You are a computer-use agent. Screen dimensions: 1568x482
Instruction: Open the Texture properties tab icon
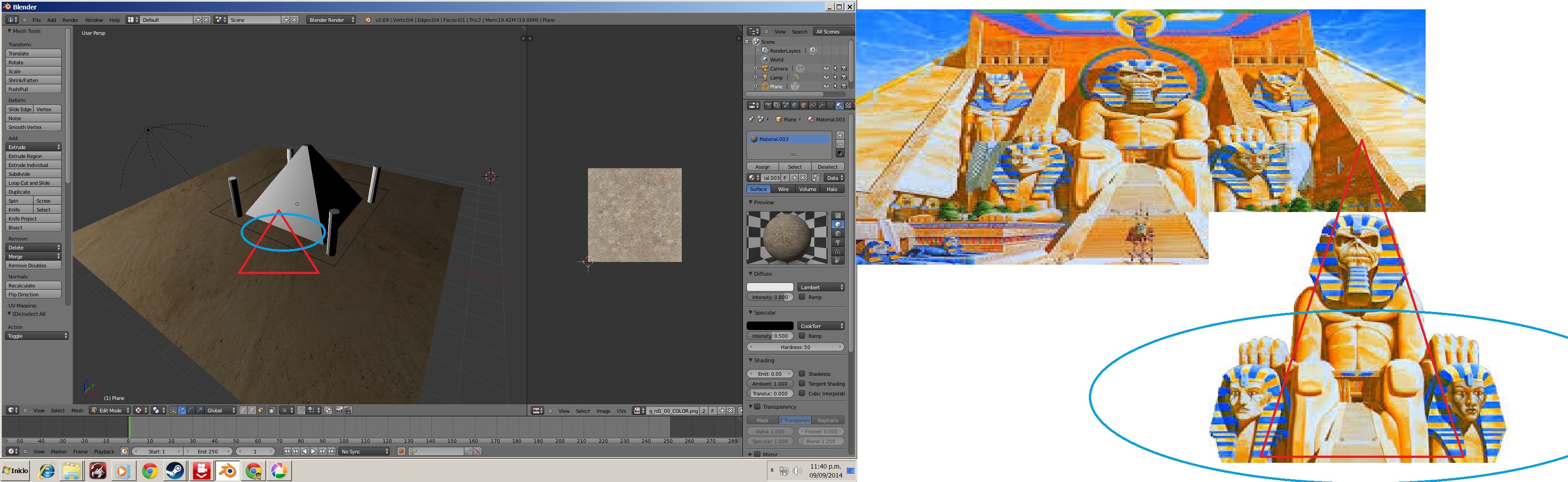point(848,105)
